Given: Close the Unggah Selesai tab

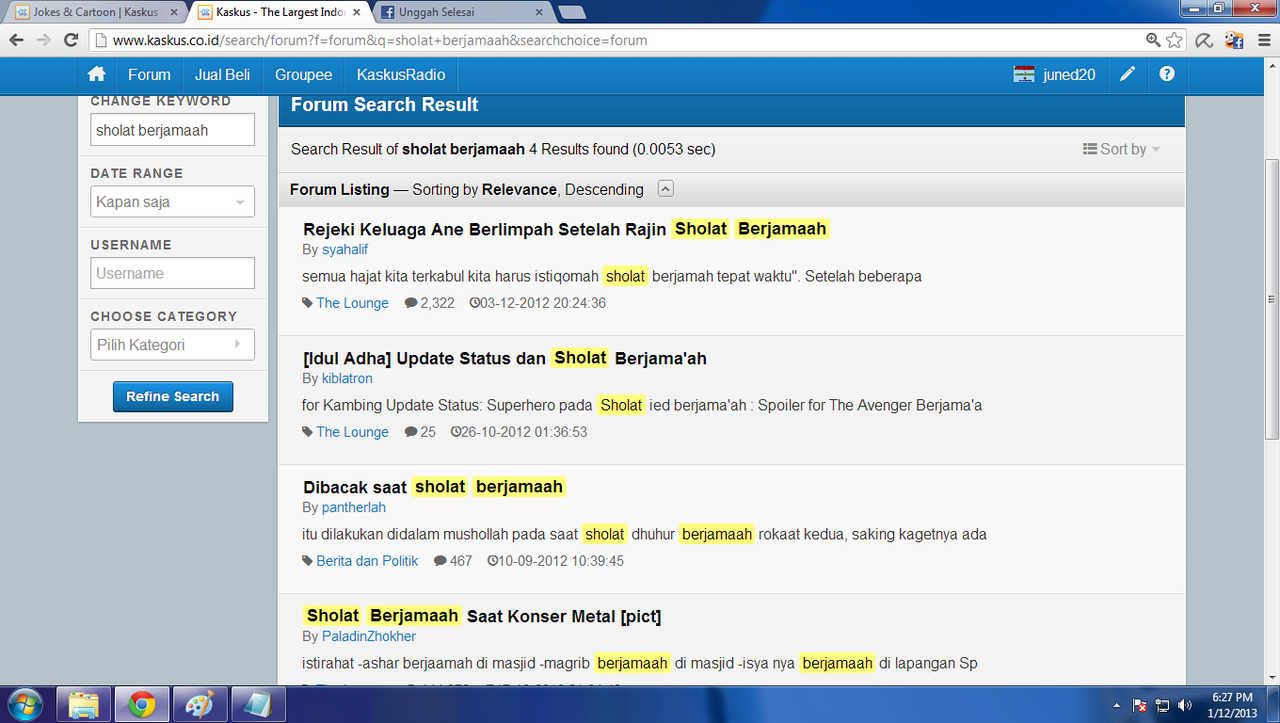Looking at the screenshot, I should 539,13.
